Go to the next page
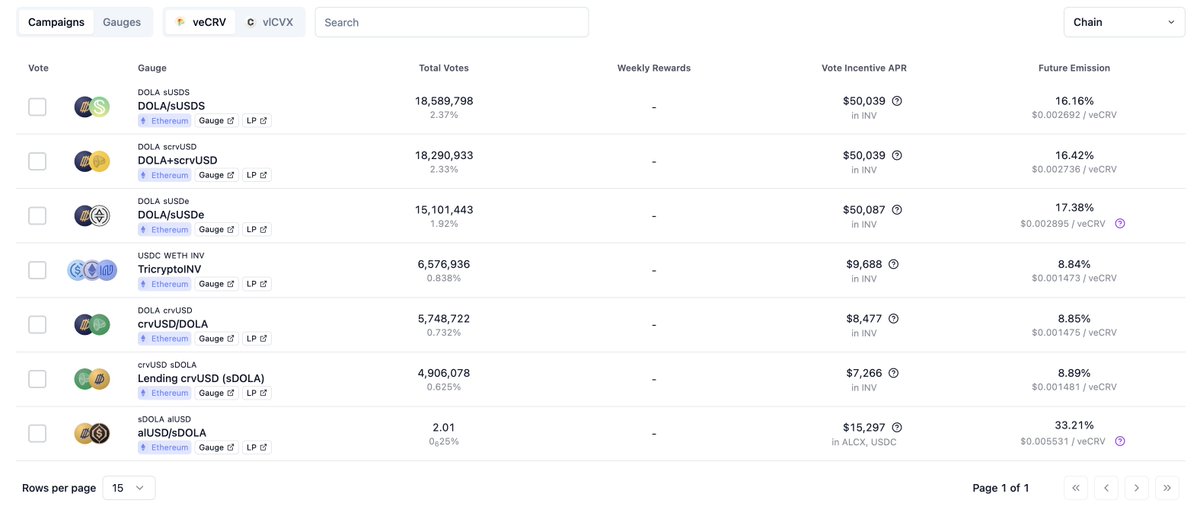Image resolution: width=1200 pixels, height=513 pixels. pyautogui.click(x=1136, y=488)
